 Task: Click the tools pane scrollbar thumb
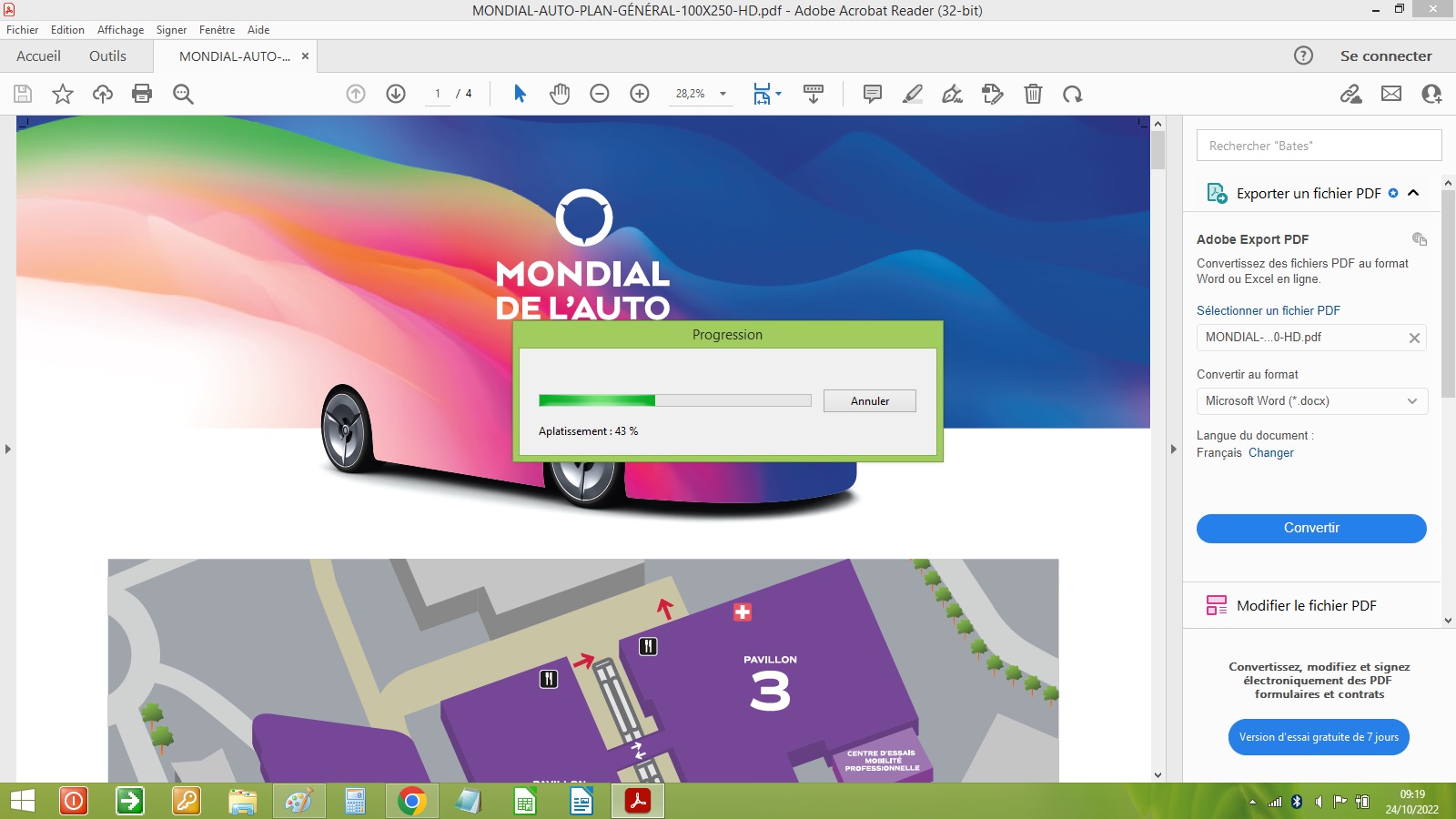1448,294
